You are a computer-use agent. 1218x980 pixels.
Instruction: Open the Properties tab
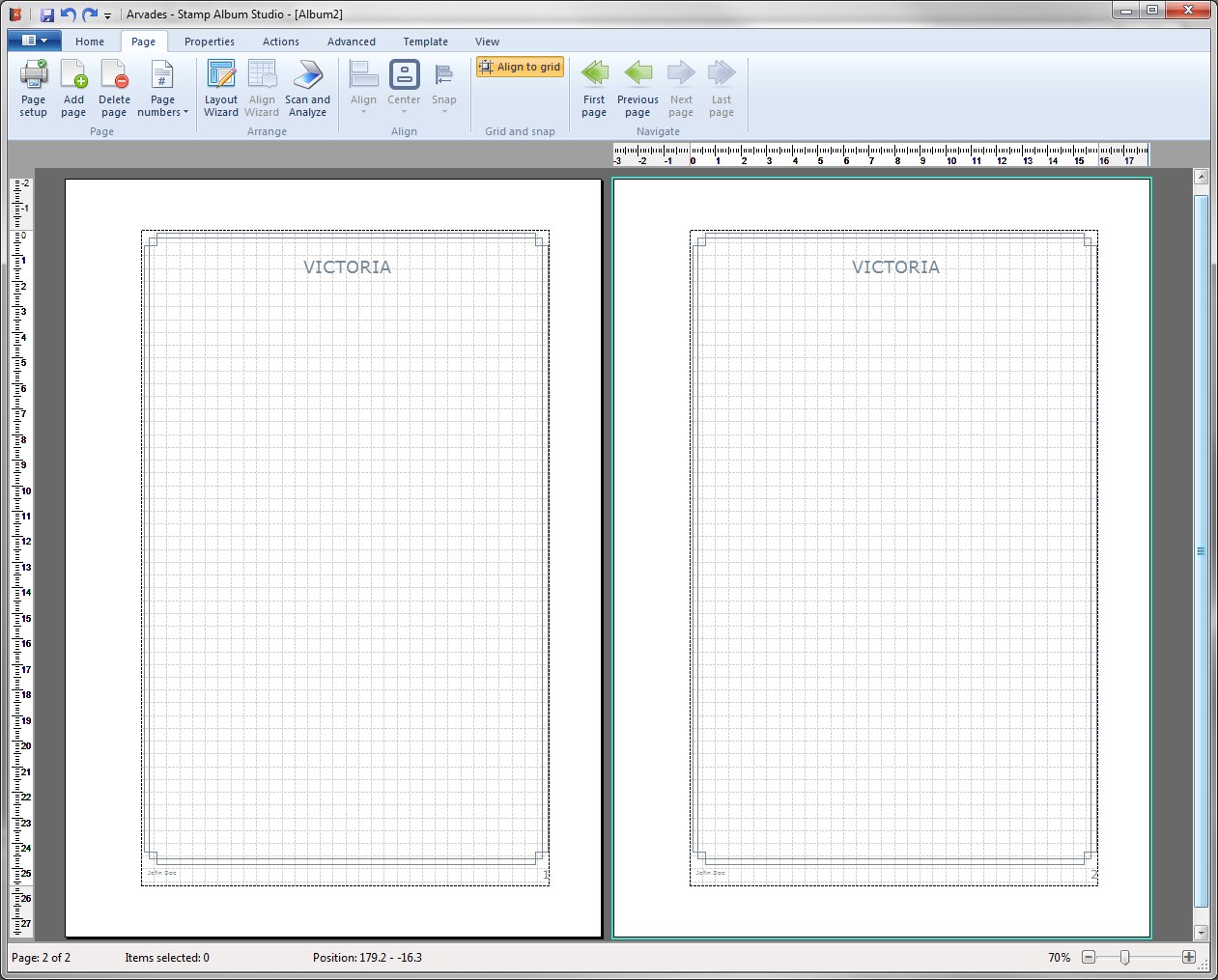(x=210, y=42)
